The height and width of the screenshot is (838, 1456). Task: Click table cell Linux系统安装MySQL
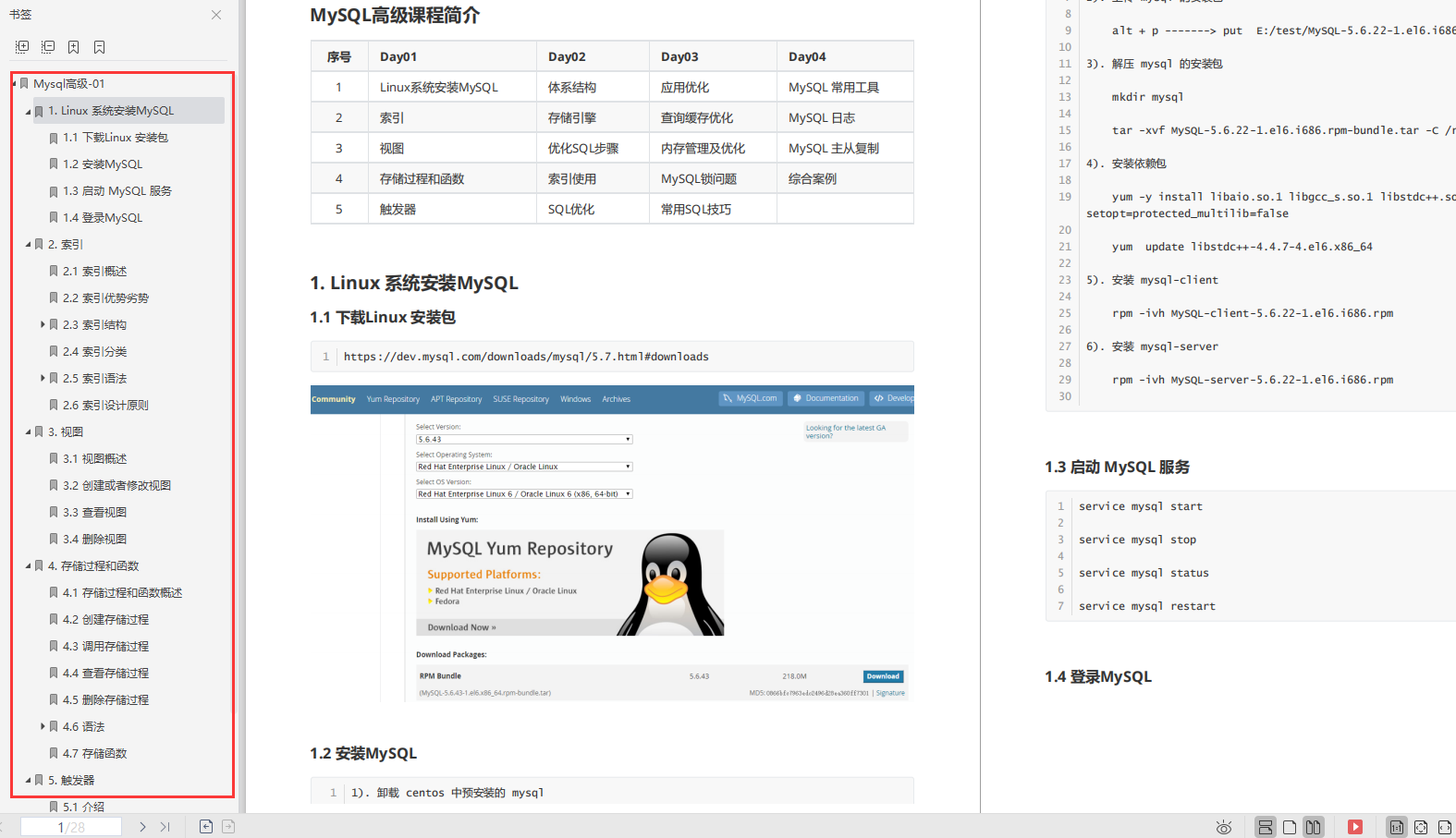point(439,88)
